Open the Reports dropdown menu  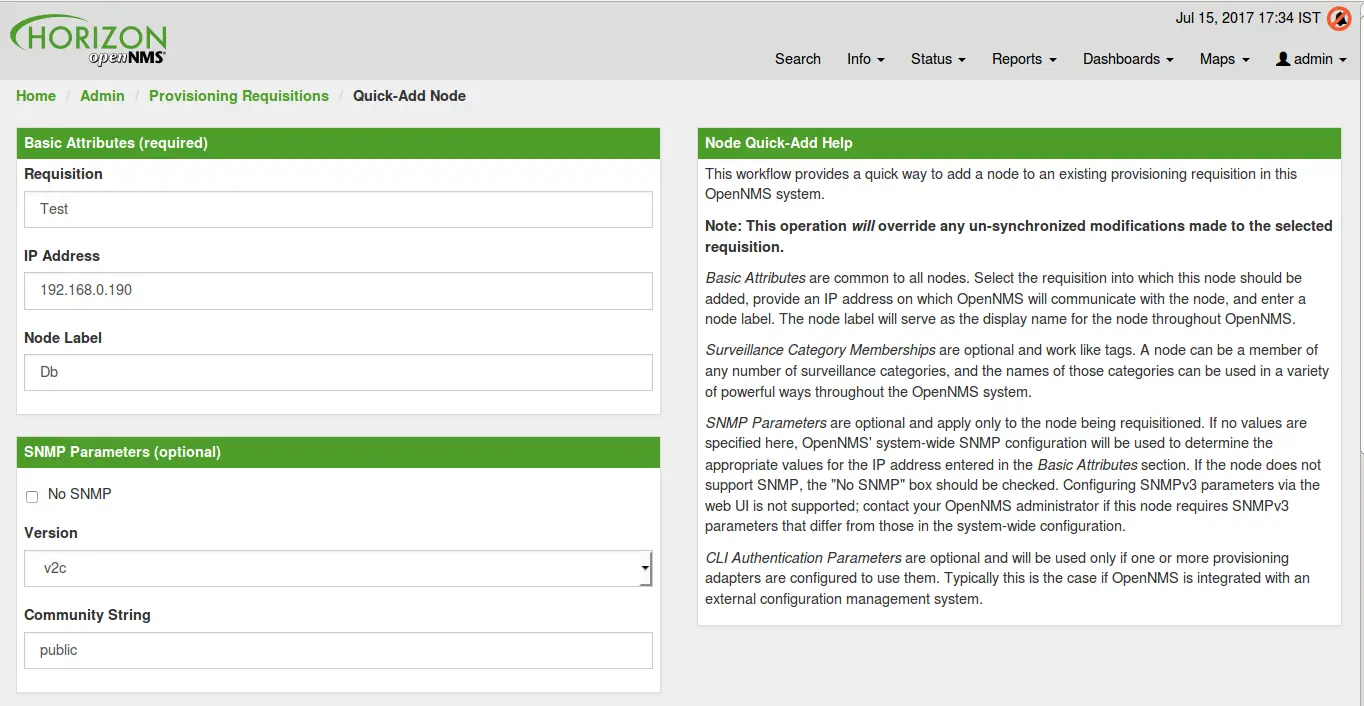pyautogui.click(x=1024, y=59)
